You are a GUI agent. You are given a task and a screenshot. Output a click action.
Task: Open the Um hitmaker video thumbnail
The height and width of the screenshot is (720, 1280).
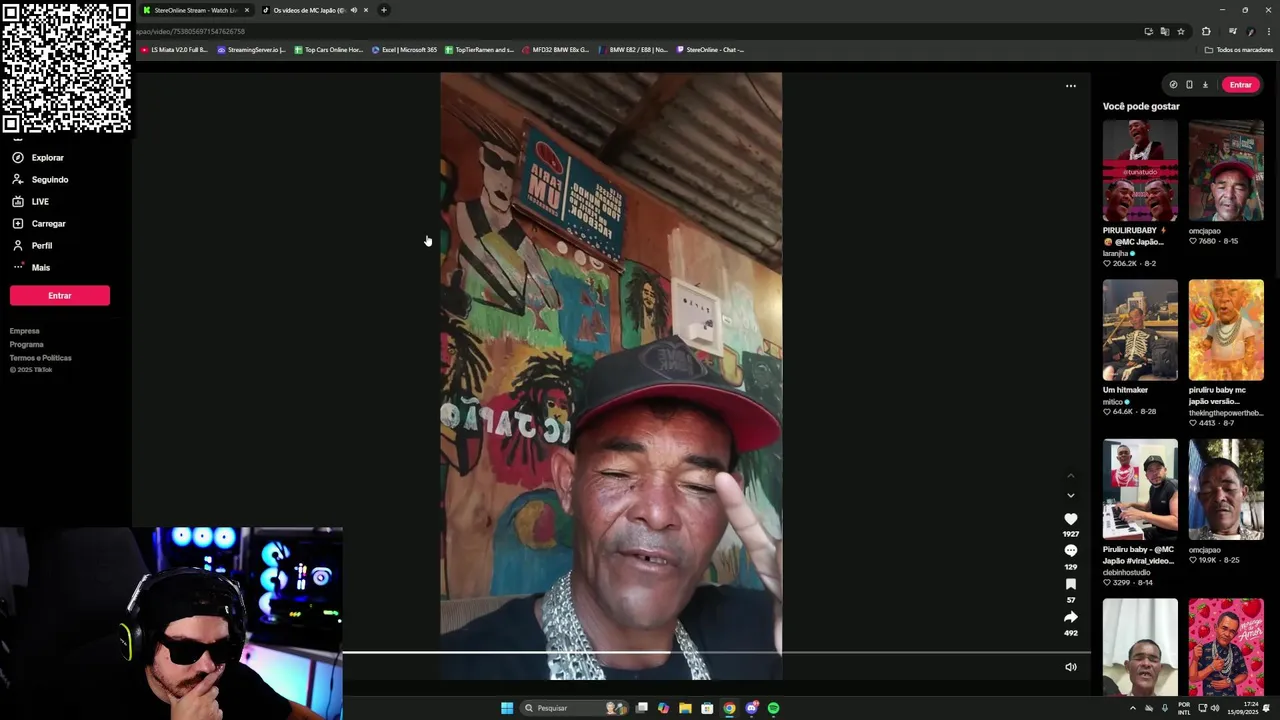click(x=1140, y=330)
